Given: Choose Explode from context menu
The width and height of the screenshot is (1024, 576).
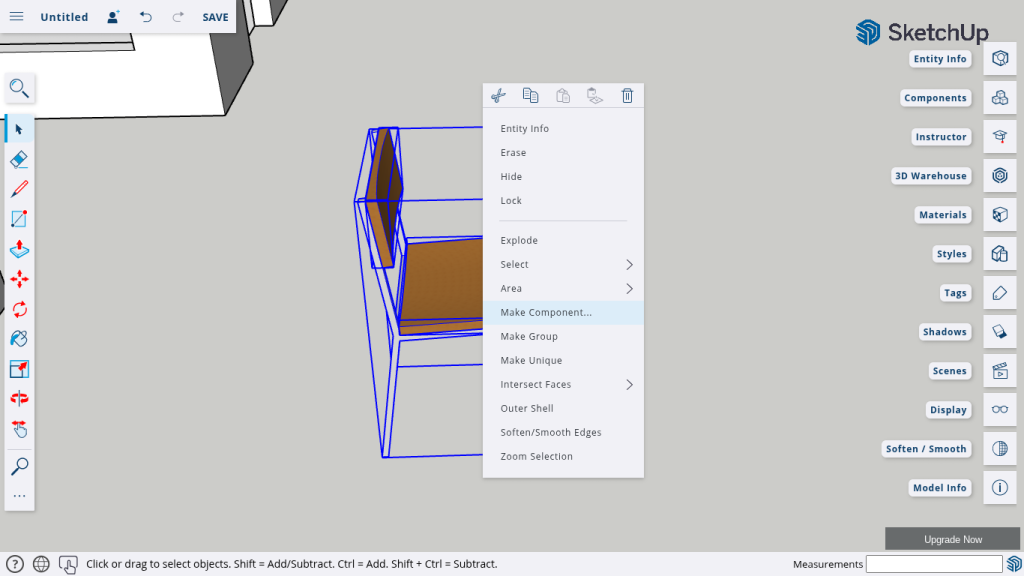Looking at the screenshot, I should tap(519, 241).
